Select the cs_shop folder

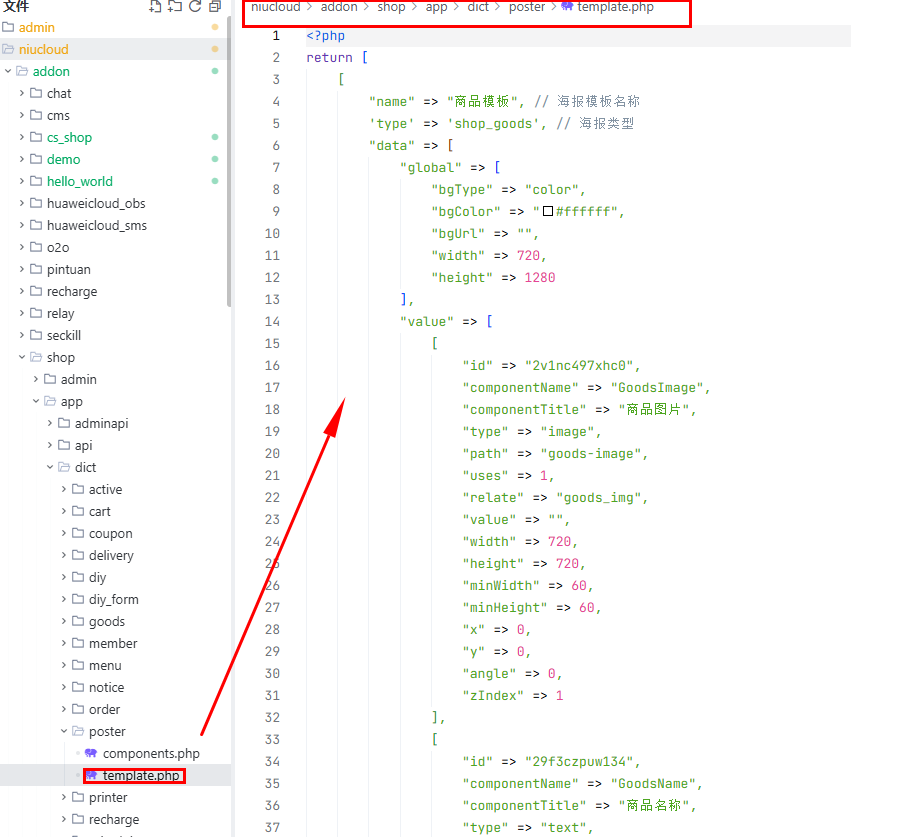coord(68,137)
